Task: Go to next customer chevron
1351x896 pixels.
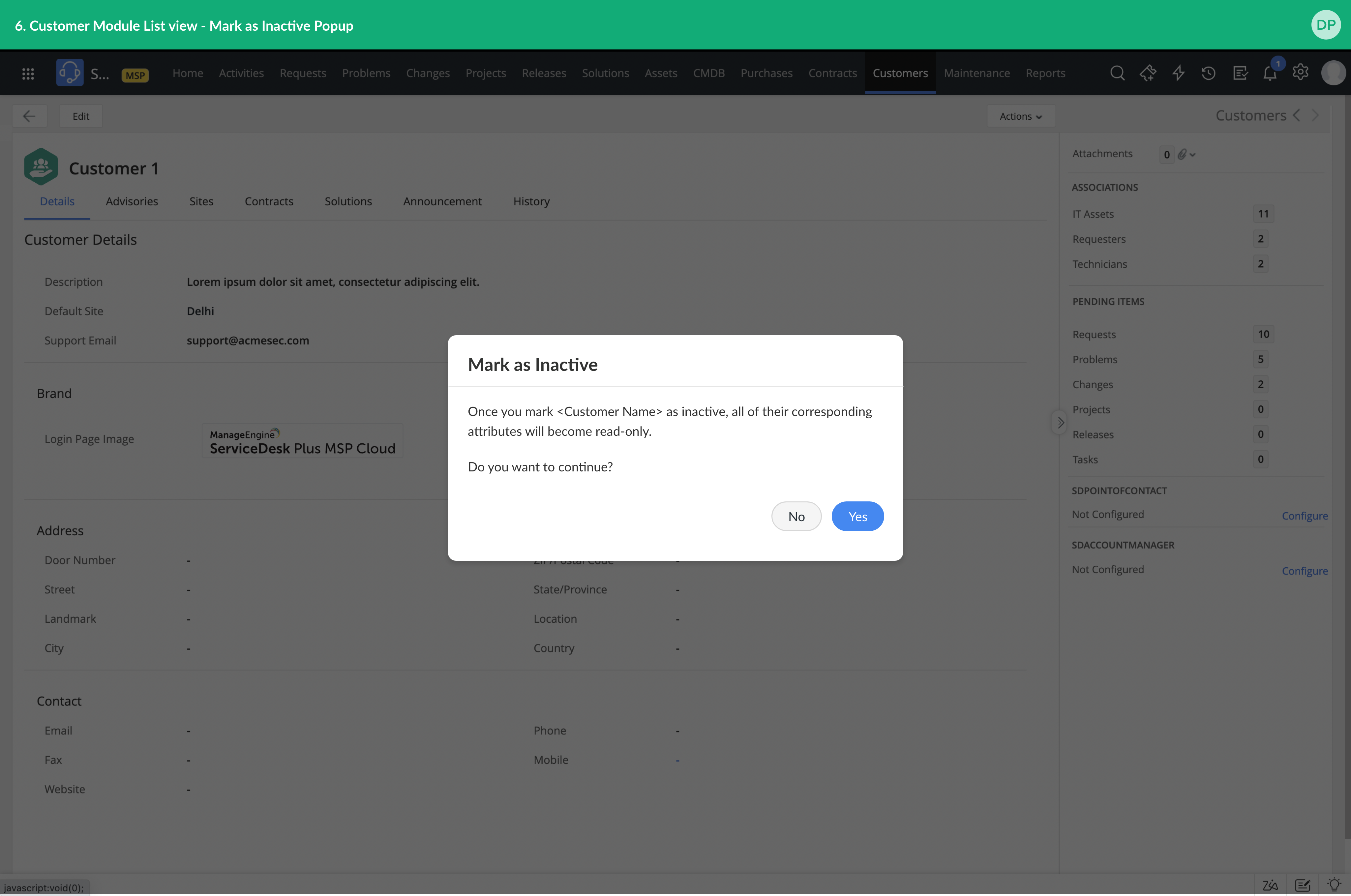Action: click(1315, 115)
